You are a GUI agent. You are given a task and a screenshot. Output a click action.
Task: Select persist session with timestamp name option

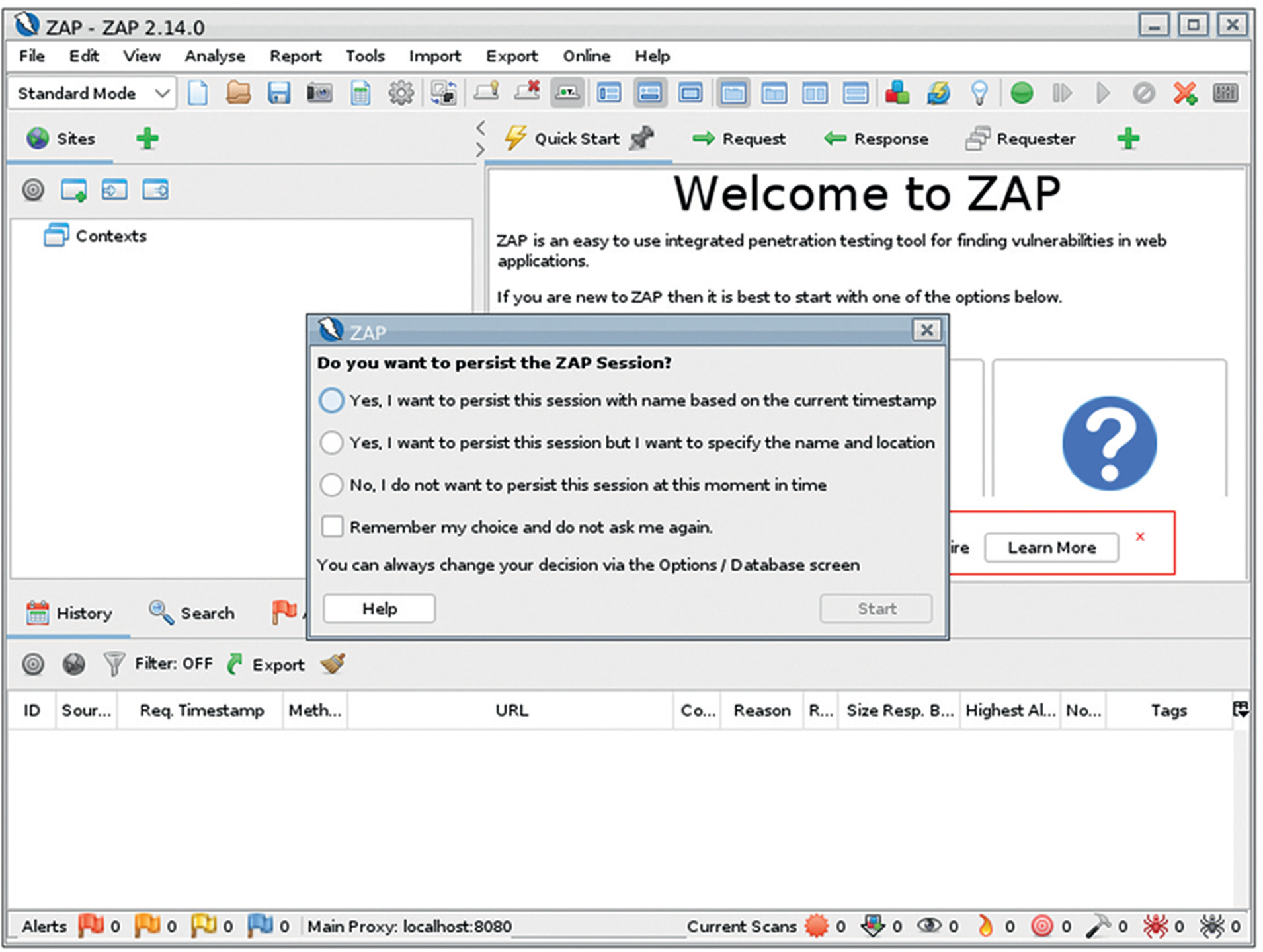pos(627,401)
